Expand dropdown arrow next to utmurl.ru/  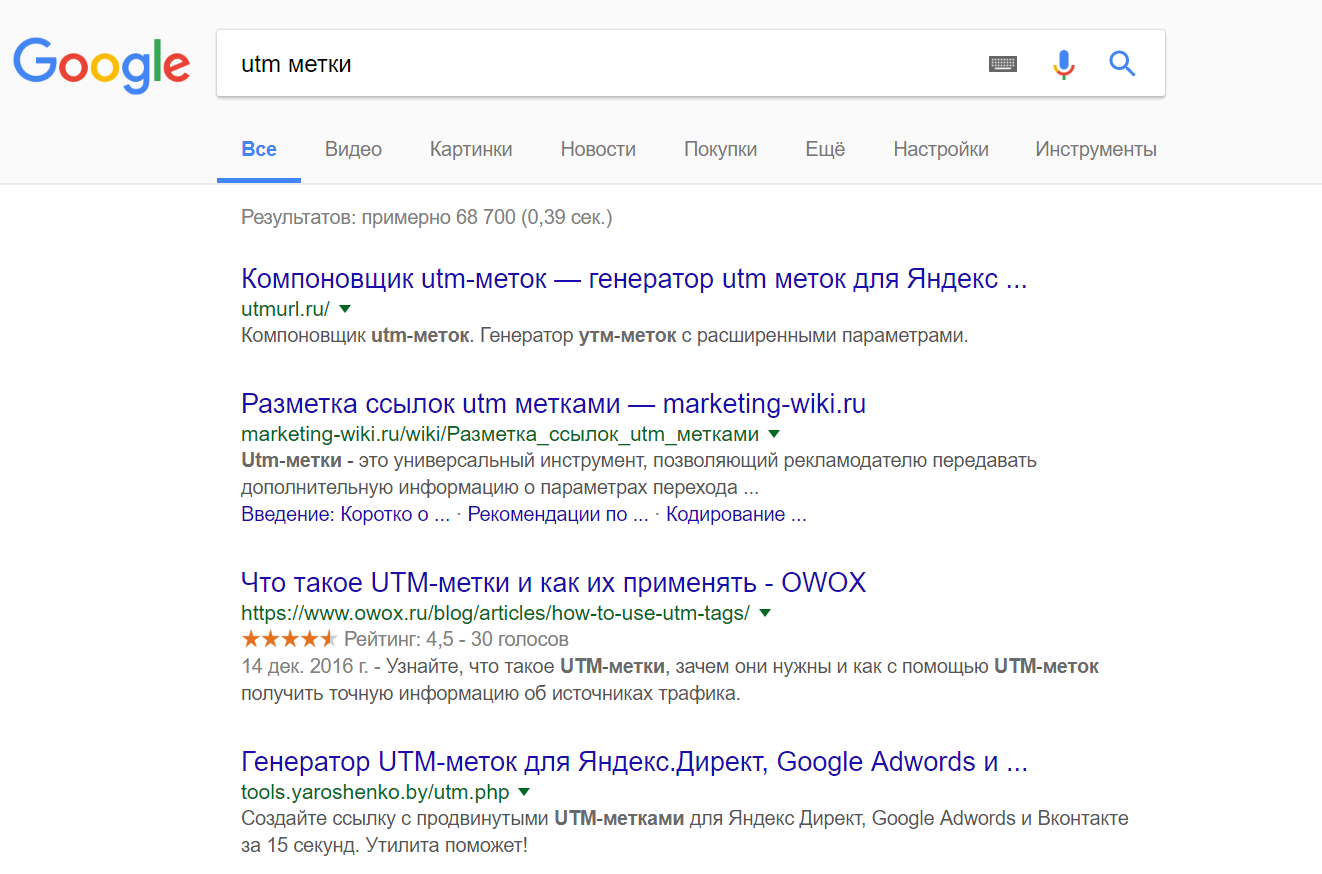[x=345, y=308]
